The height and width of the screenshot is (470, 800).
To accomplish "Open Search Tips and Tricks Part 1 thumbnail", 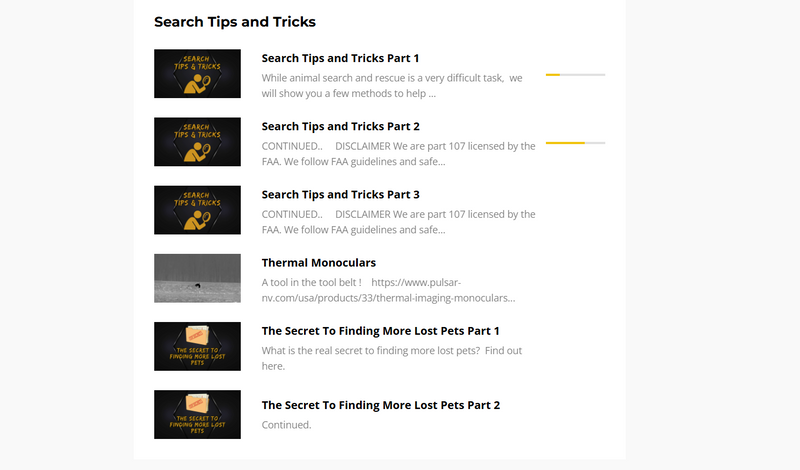I will 197,73.
